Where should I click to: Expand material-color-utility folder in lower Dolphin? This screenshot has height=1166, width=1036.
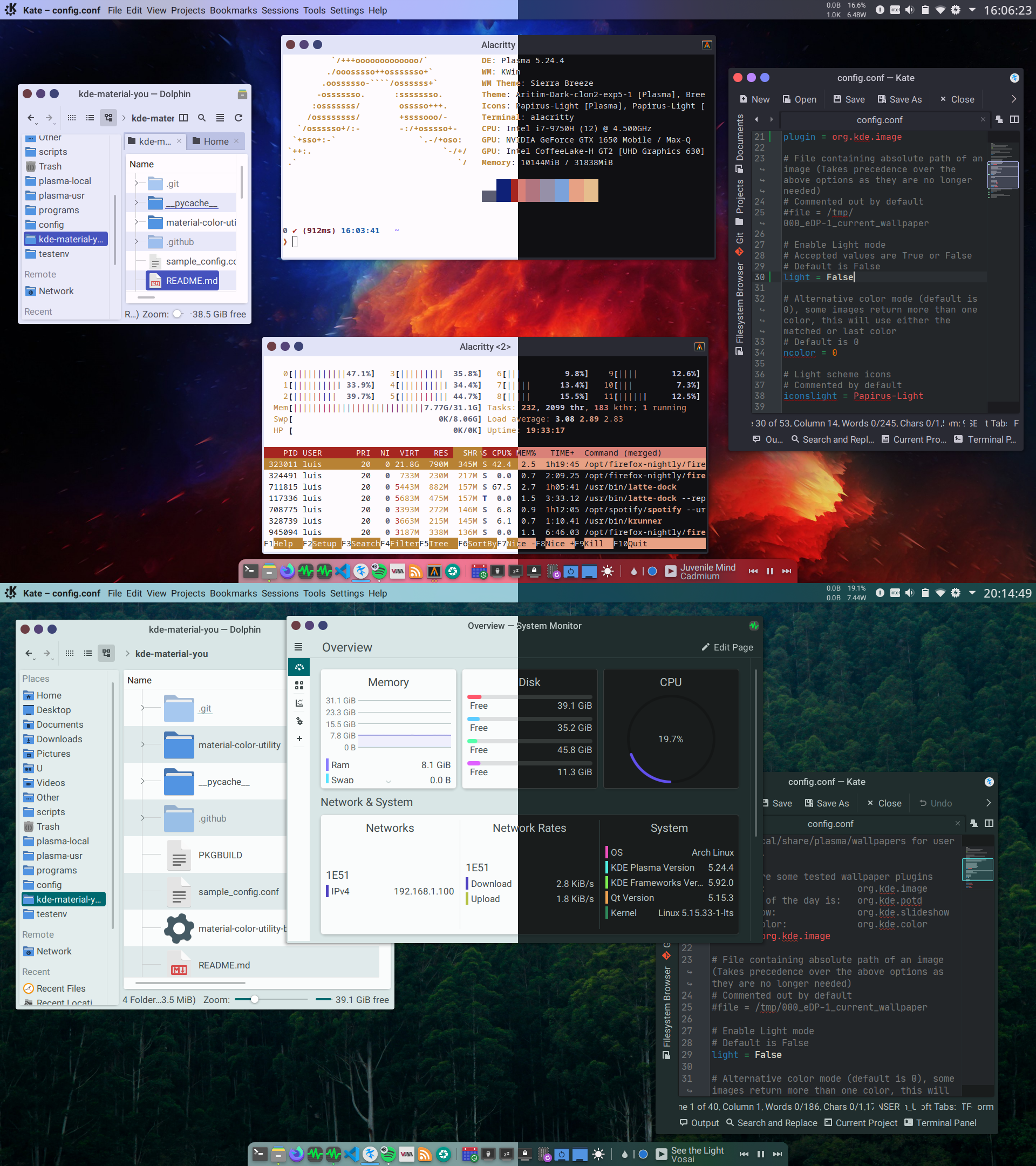(x=142, y=744)
